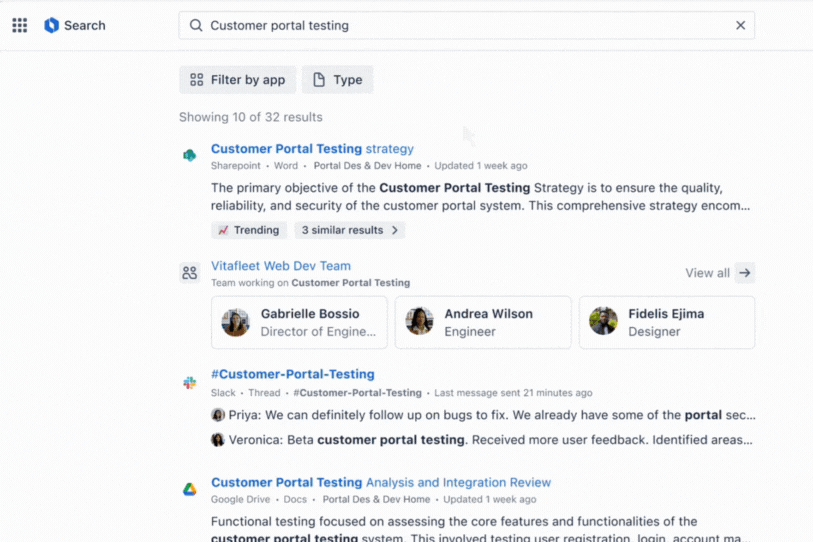Click the Trending tag

[249, 230]
